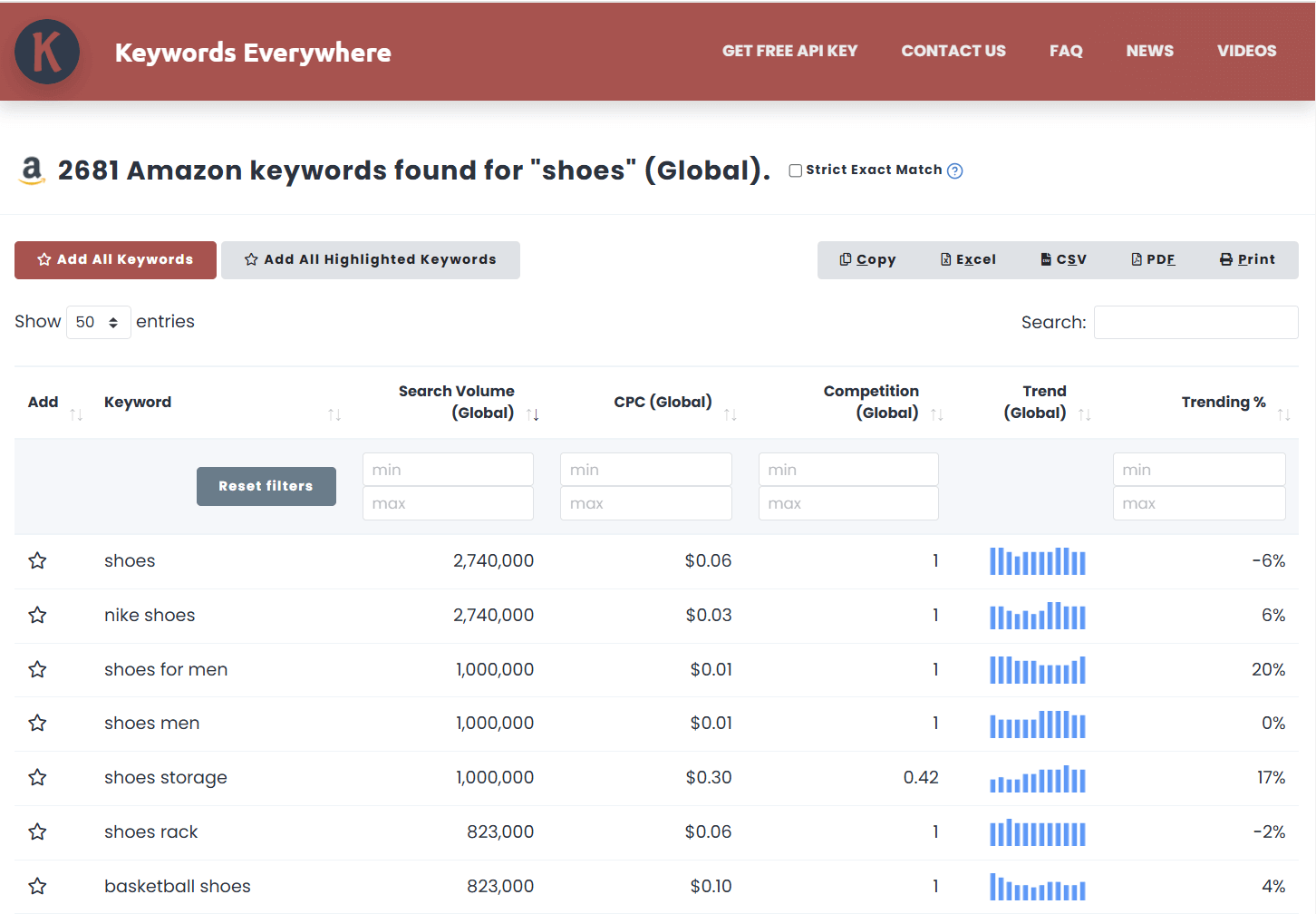
Task: View trend chart for 'nike shoes' row
Action: 1038,616
